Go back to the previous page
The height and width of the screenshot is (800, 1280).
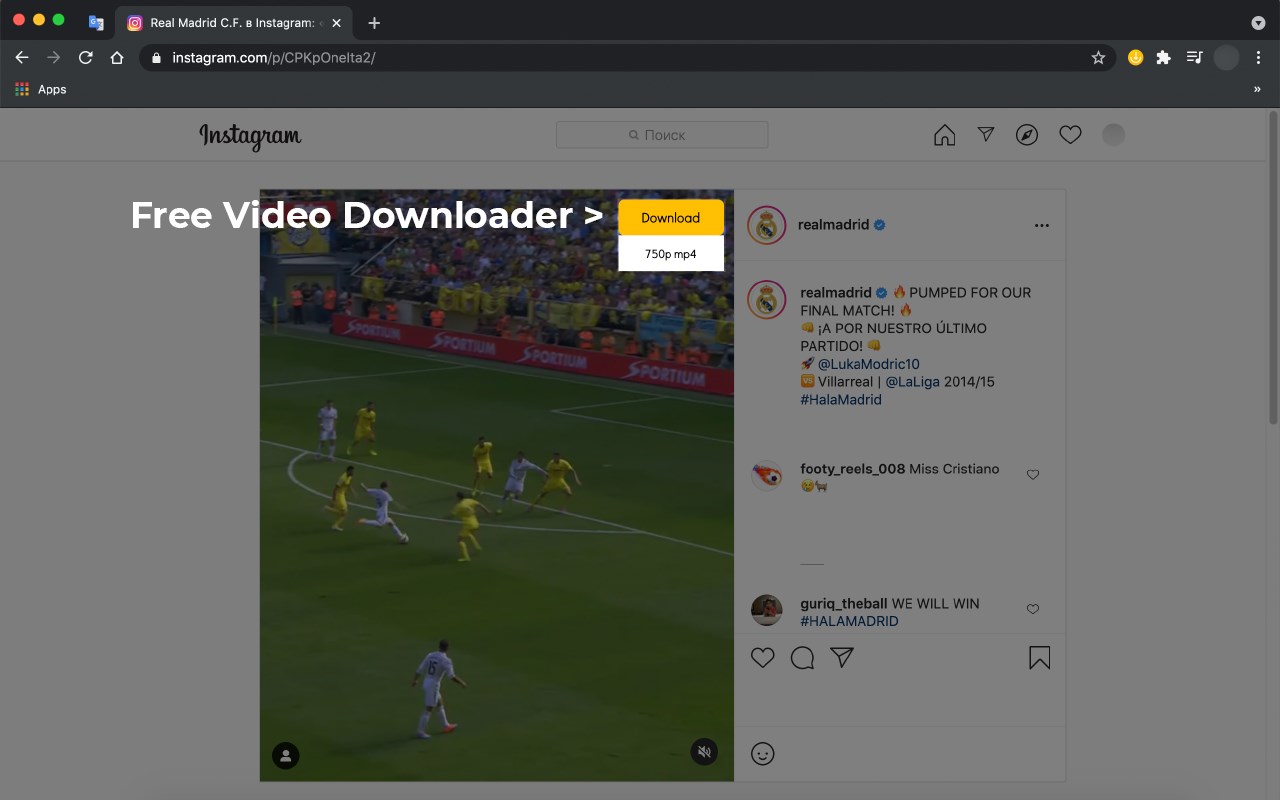[22, 58]
